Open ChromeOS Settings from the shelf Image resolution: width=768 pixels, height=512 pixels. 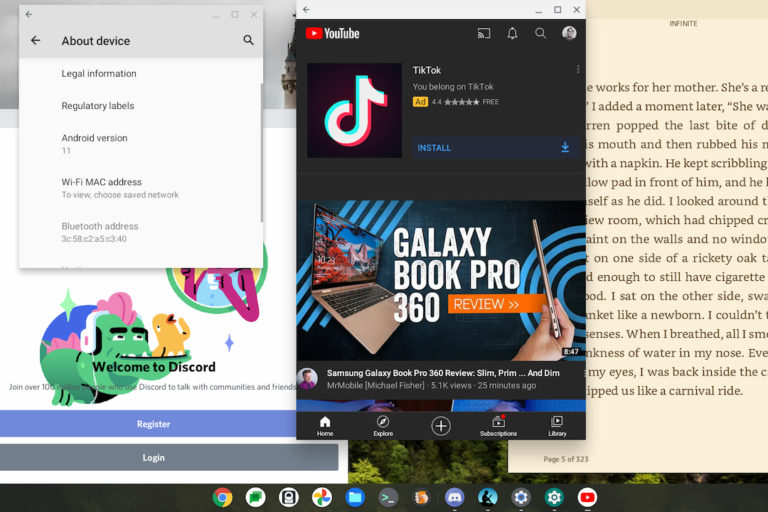point(521,497)
